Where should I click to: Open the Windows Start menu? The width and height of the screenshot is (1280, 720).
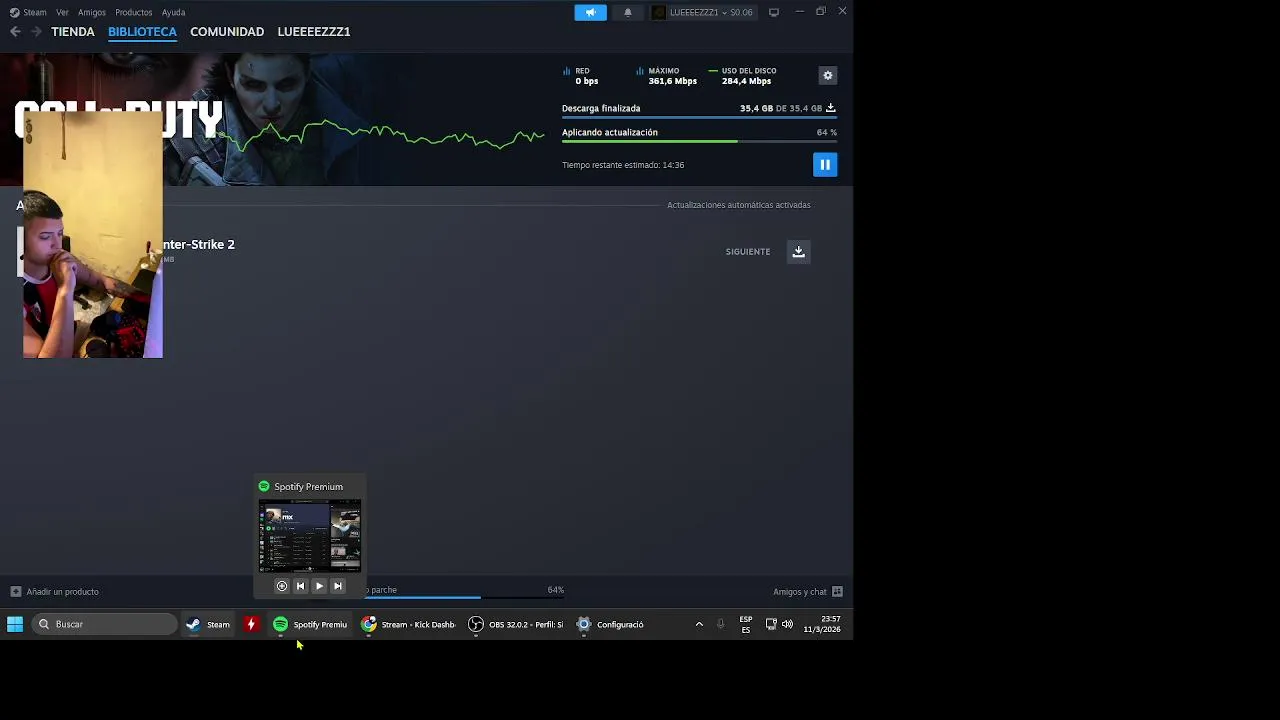coord(15,624)
